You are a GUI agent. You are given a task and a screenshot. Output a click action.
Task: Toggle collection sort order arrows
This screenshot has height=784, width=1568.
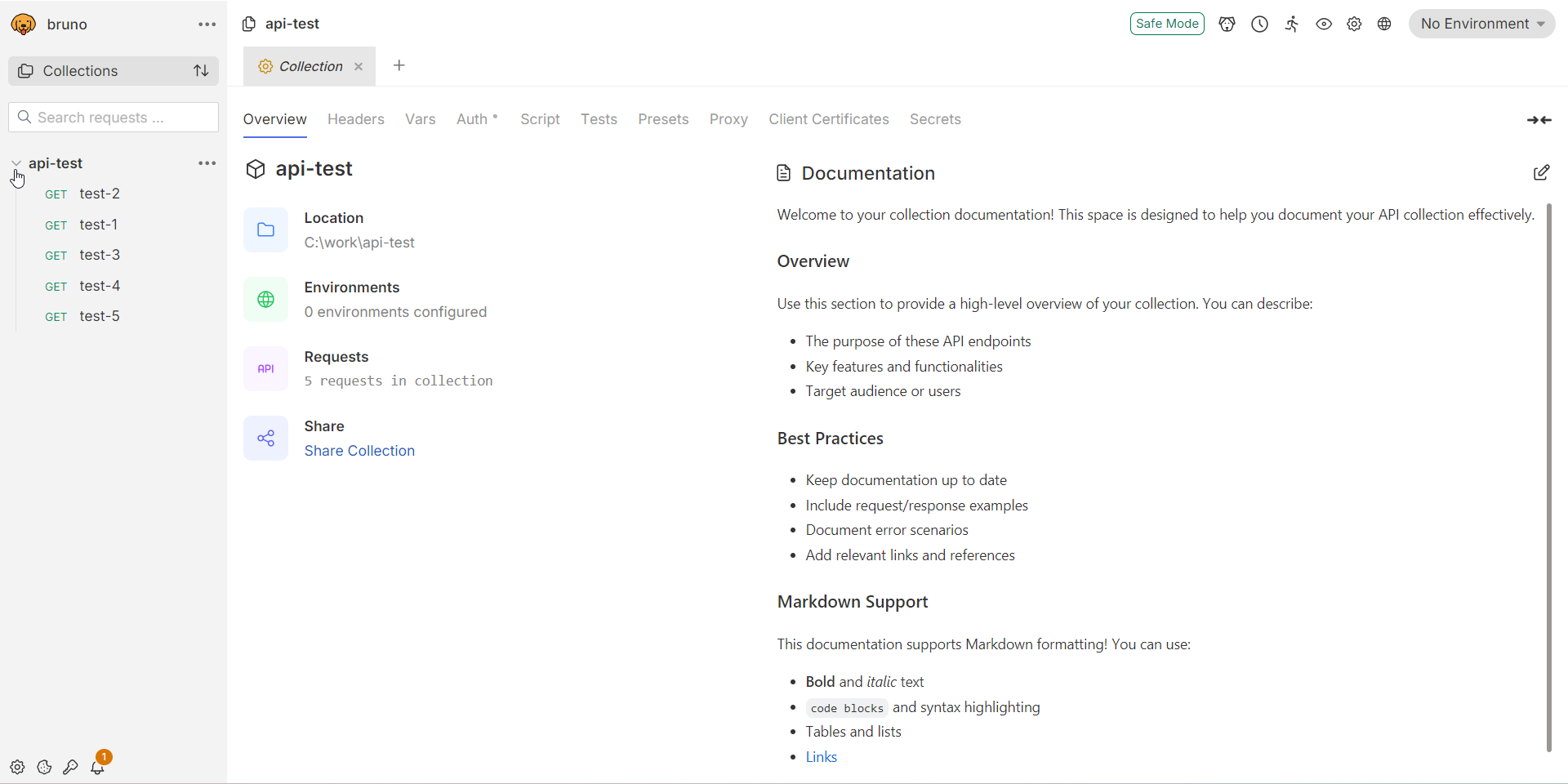point(201,71)
